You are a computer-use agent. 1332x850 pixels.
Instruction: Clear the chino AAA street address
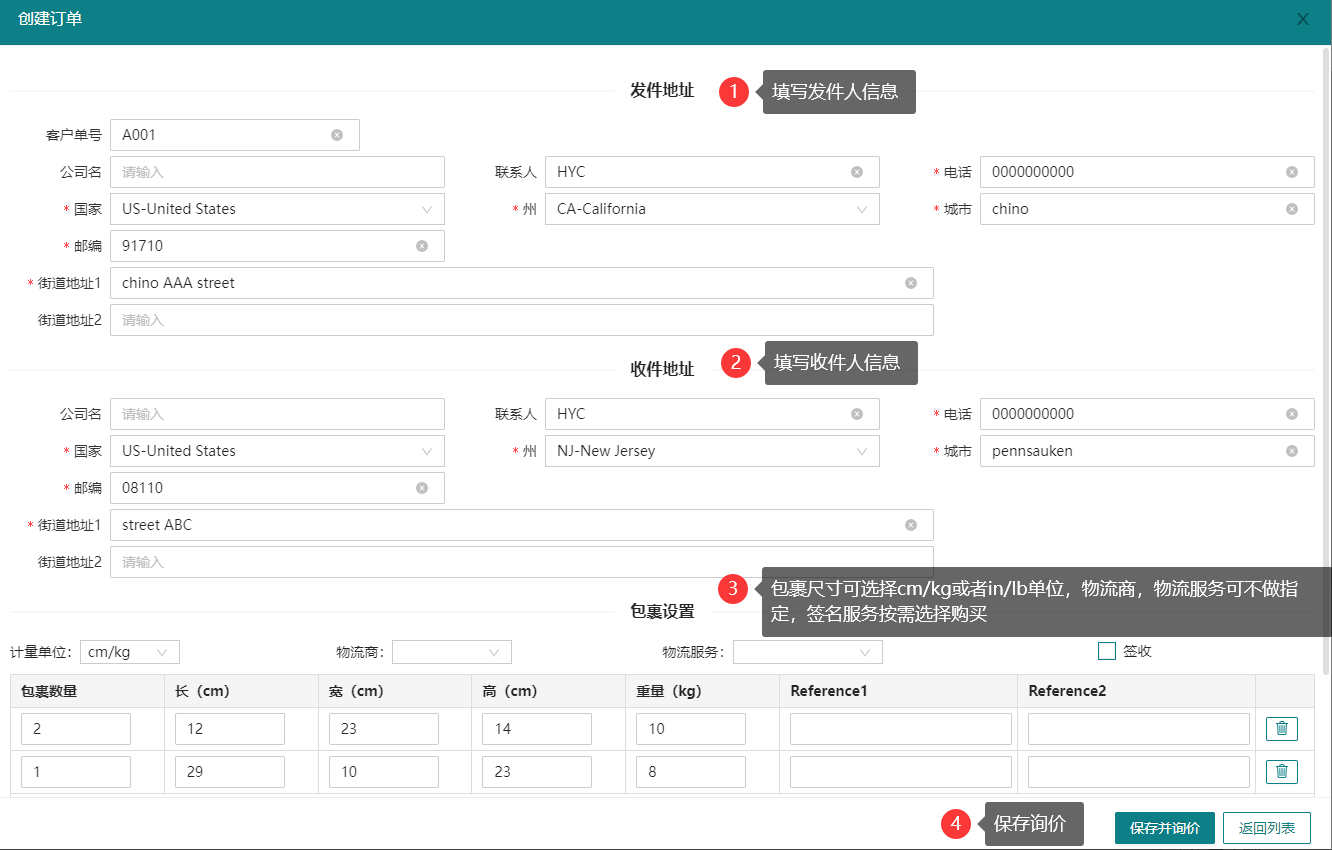911,283
